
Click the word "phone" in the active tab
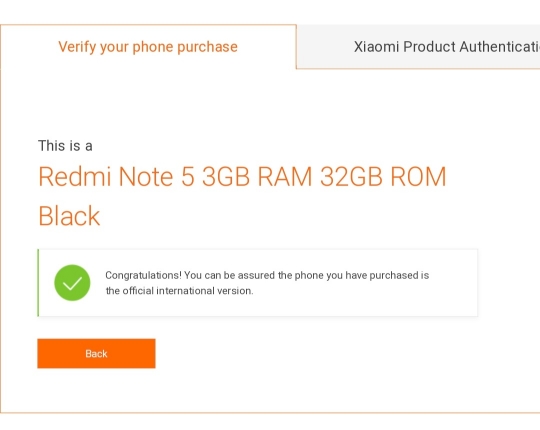(153, 47)
